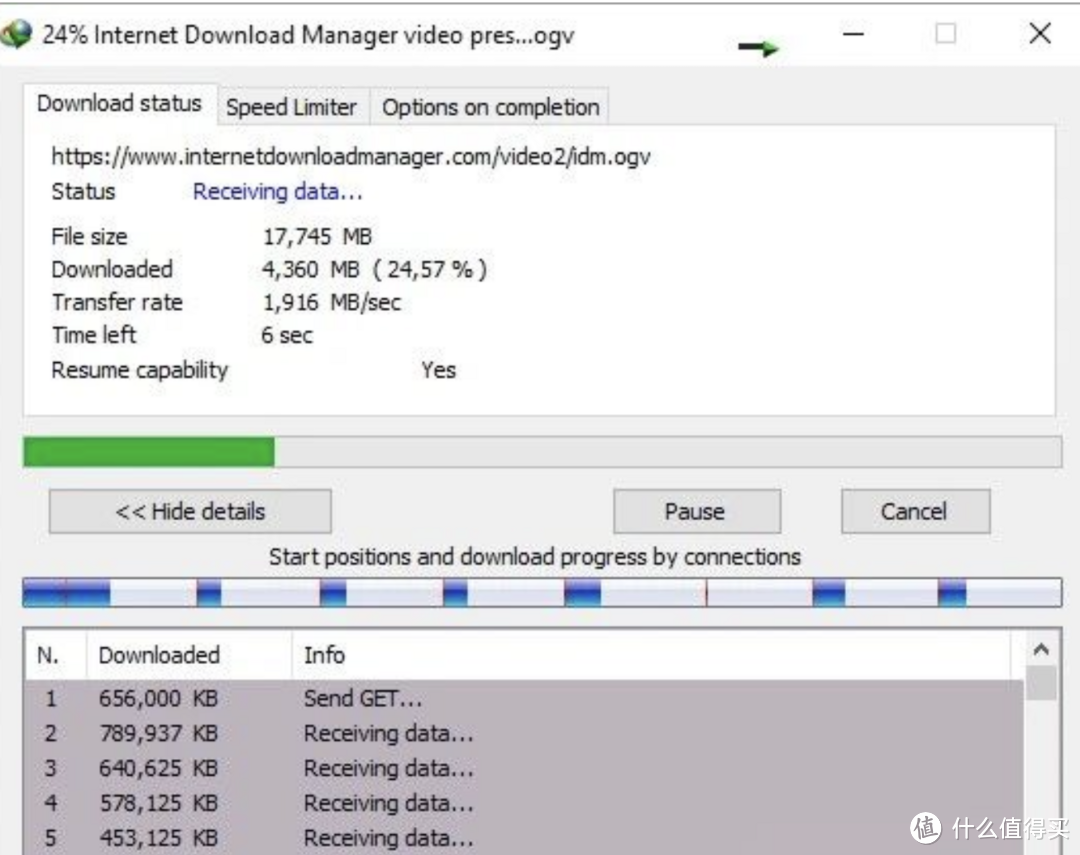Click the Downloaded column header
This screenshot has height=855, width=1080.
[189, 655]
